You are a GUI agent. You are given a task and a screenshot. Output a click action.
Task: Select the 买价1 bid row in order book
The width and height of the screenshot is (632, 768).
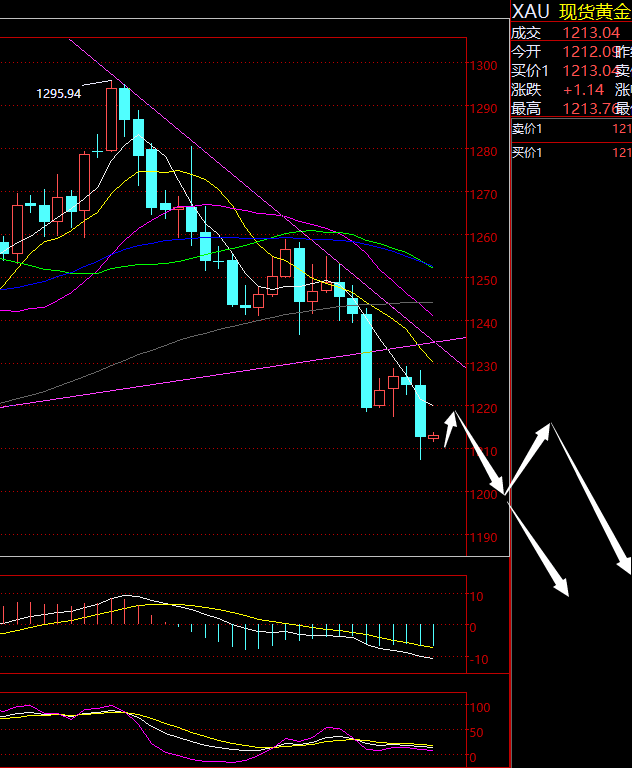(571, 152)
